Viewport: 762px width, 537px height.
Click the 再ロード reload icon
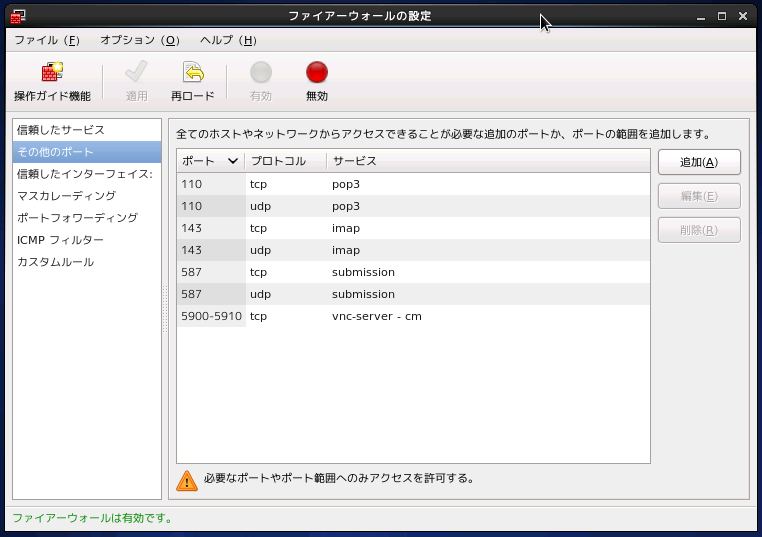pos(193,72)
